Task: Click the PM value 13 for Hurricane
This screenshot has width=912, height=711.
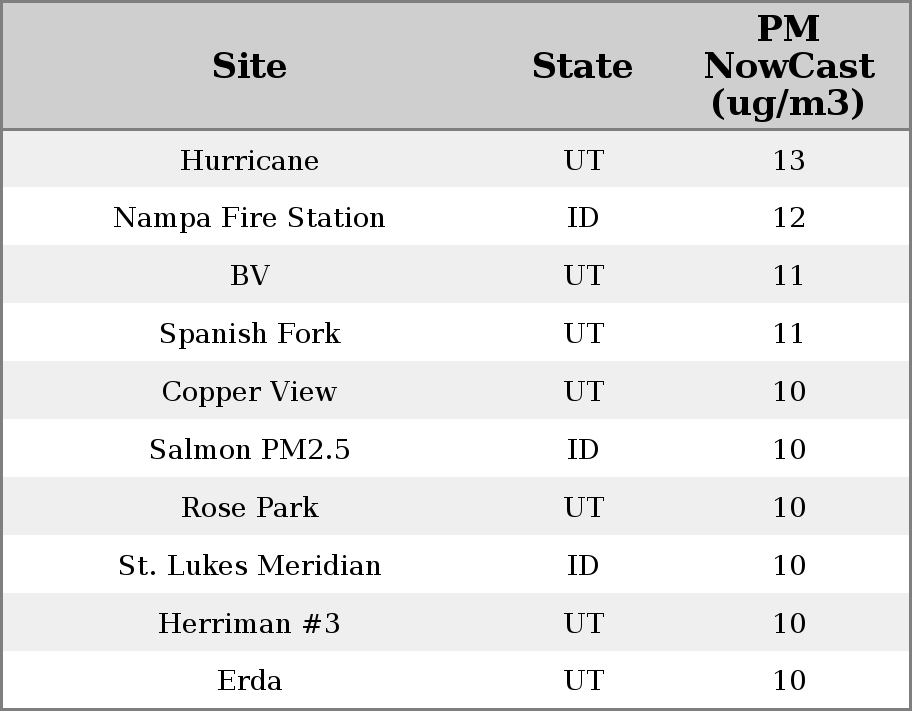Action: pyautogui.click(x=788, y=160)
